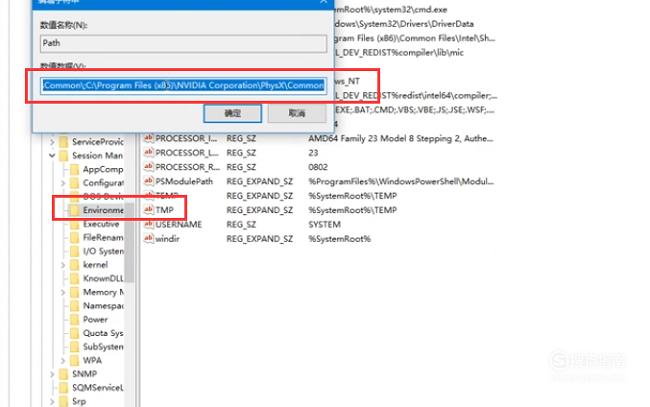Screen dimensions: 650x407
Task: Select the SQMServiceList tree item label
Action: click(97, 388)
